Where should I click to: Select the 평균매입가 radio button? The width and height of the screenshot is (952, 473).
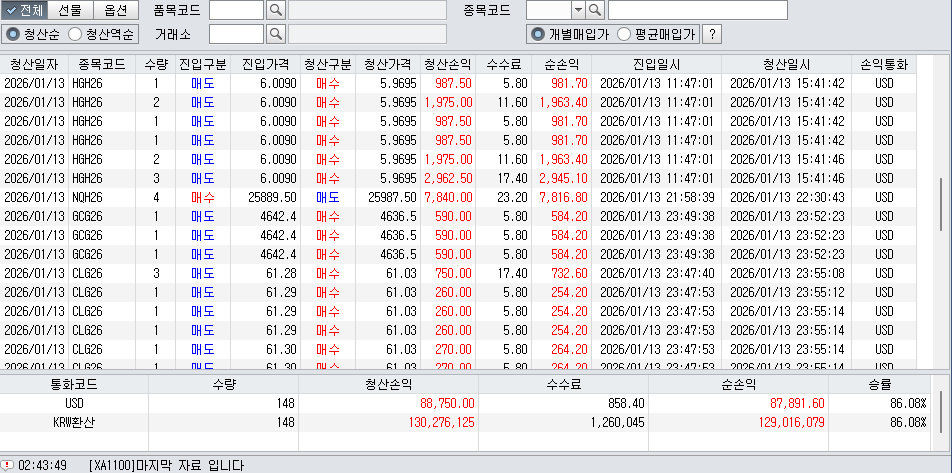tap(656, 34)
